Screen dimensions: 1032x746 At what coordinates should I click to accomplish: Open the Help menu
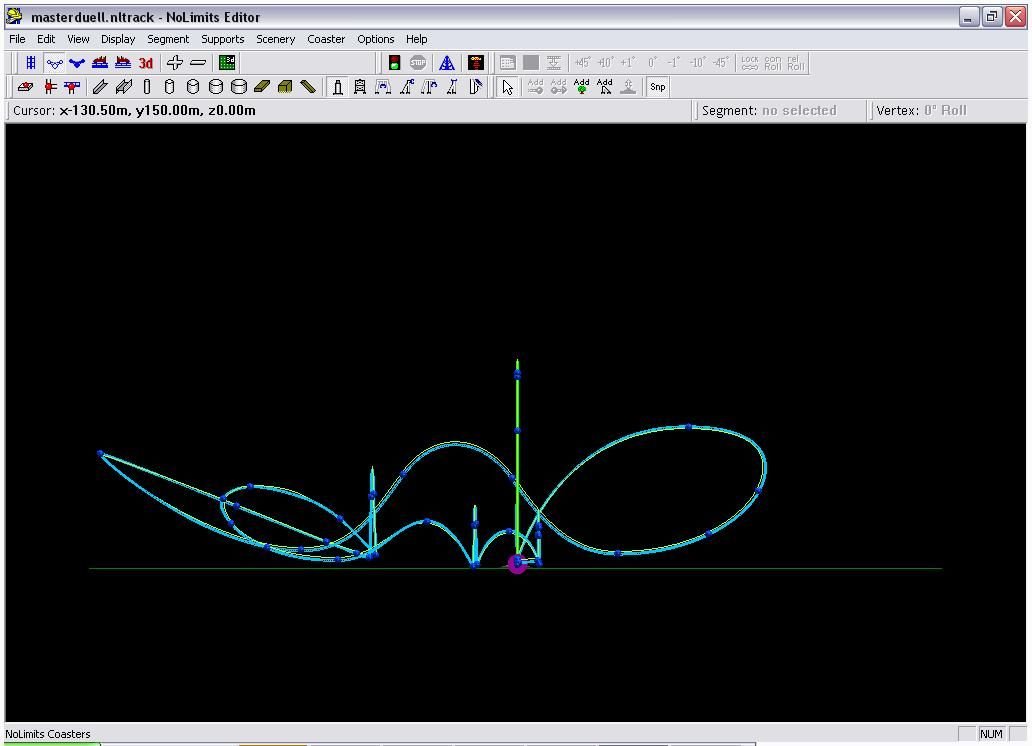[x=417, y=39]
